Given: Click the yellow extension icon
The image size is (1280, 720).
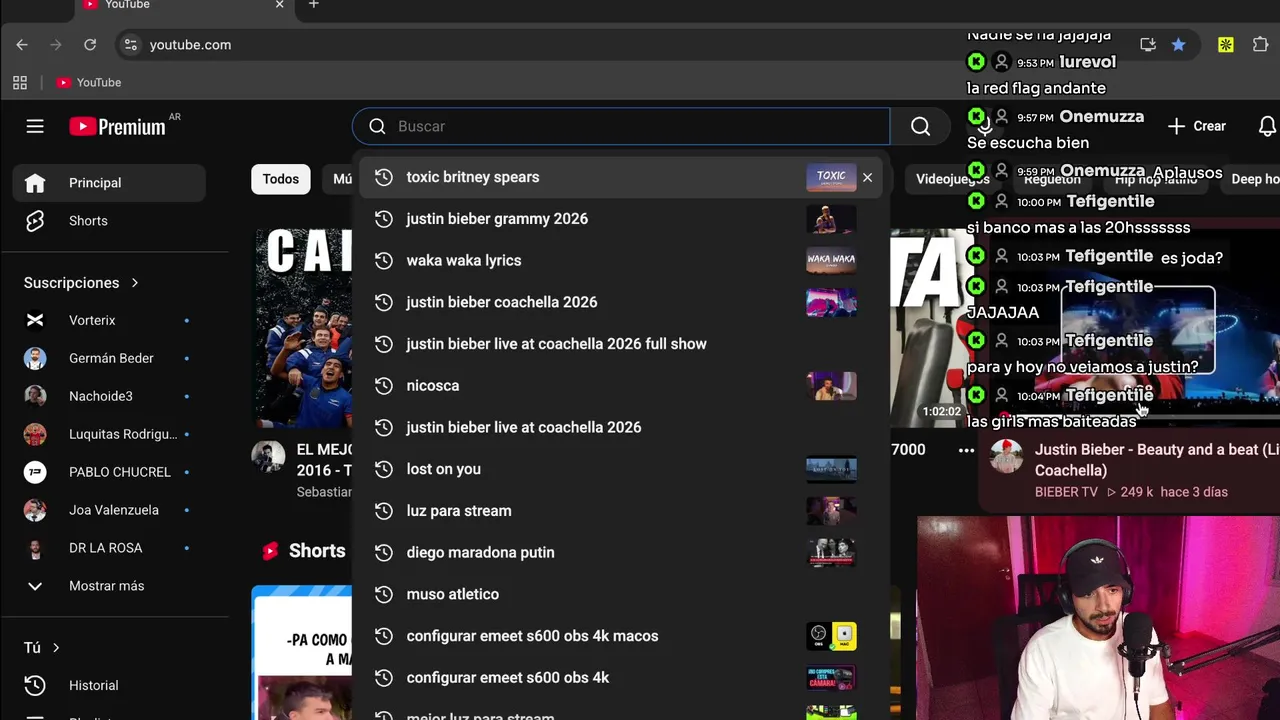Looking at the screenshot, I should click(1226, 45).
